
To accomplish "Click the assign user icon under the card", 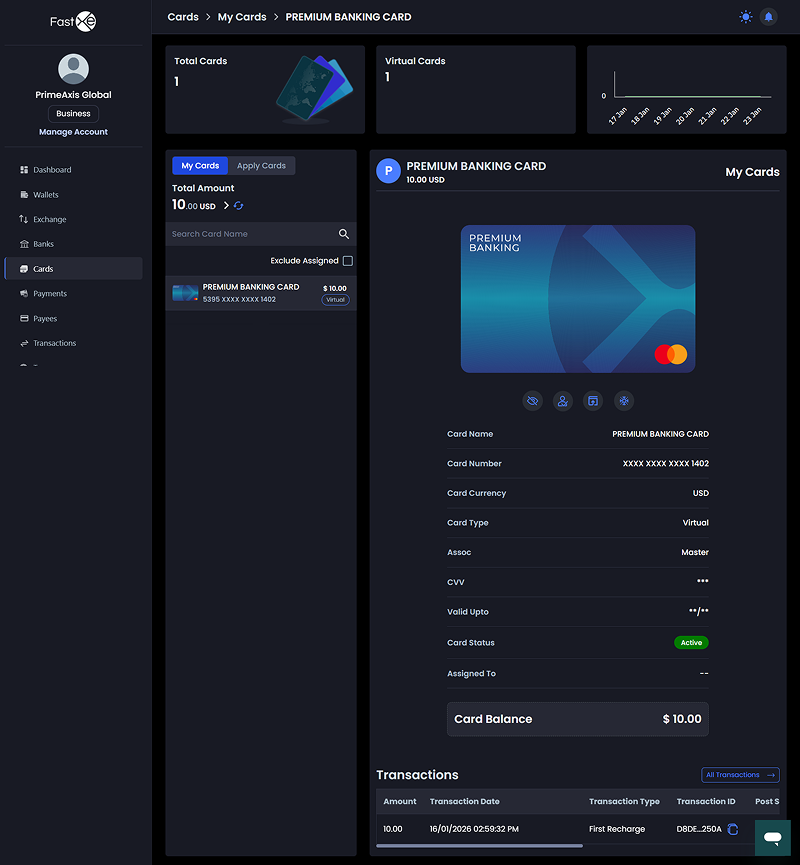I will (563, 401).
